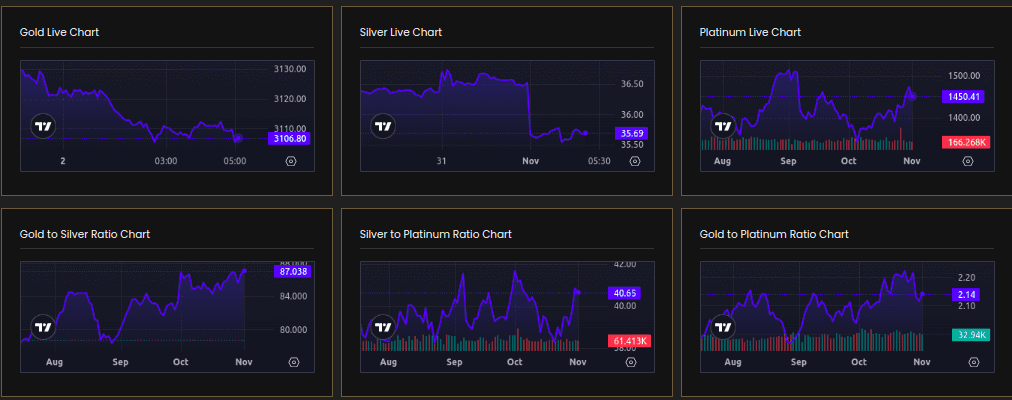Open settings gear on Gold to Platinum Ratio chart
Image resolution: width=1012 pixels, height=400 pixels.
point(971,362)
